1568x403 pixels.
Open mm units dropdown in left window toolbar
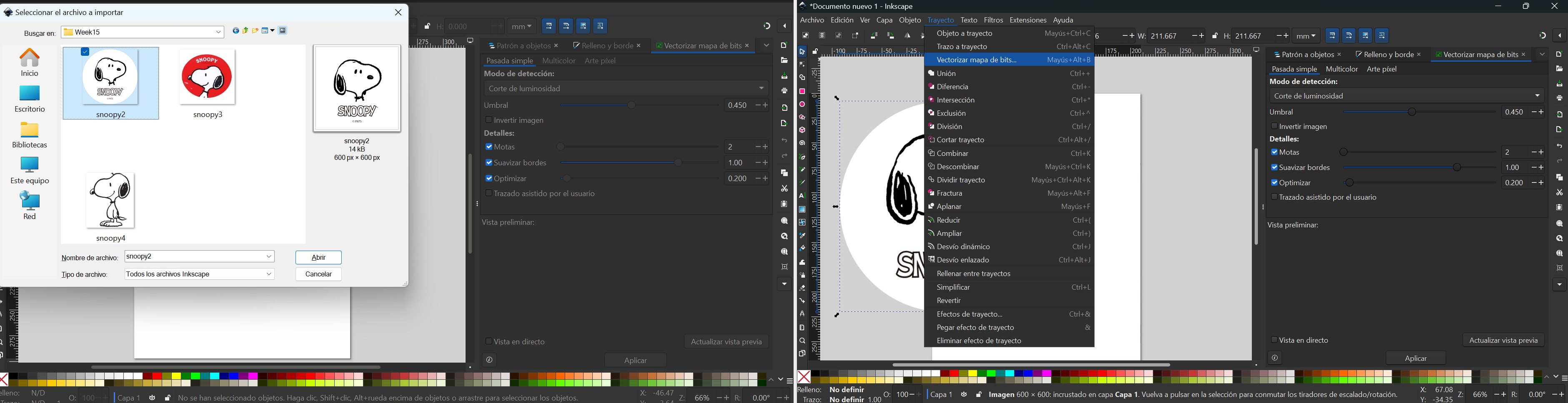tap(522, 27)
